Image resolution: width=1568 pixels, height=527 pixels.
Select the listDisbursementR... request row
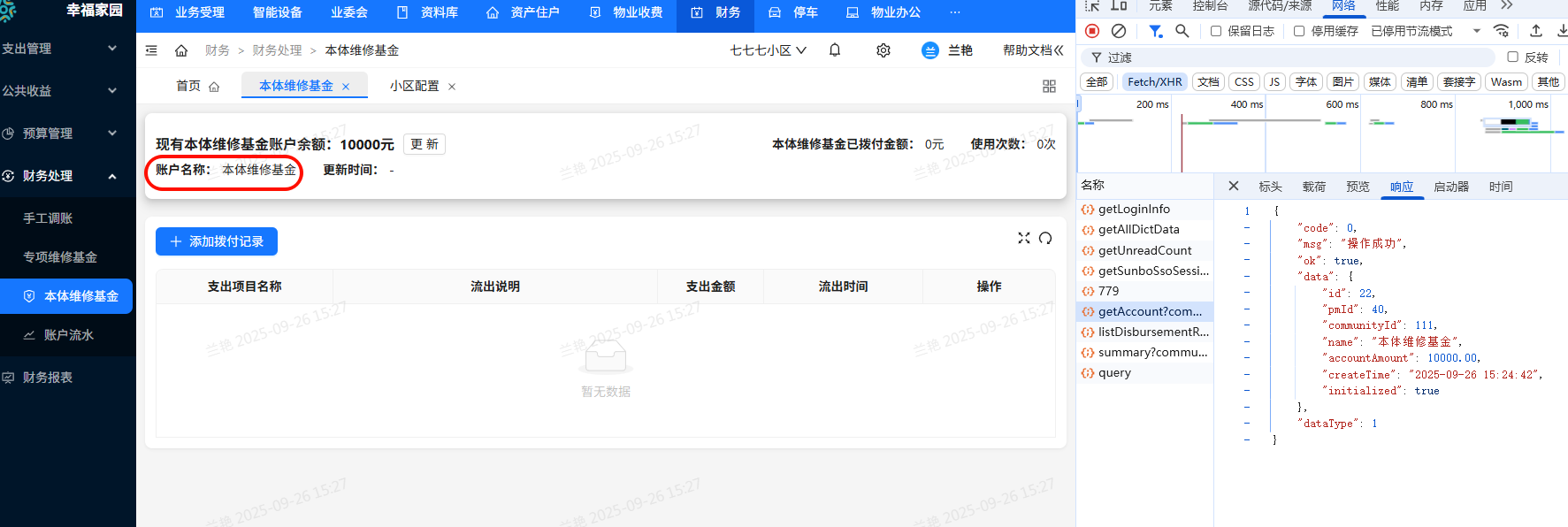[1144, 332]
